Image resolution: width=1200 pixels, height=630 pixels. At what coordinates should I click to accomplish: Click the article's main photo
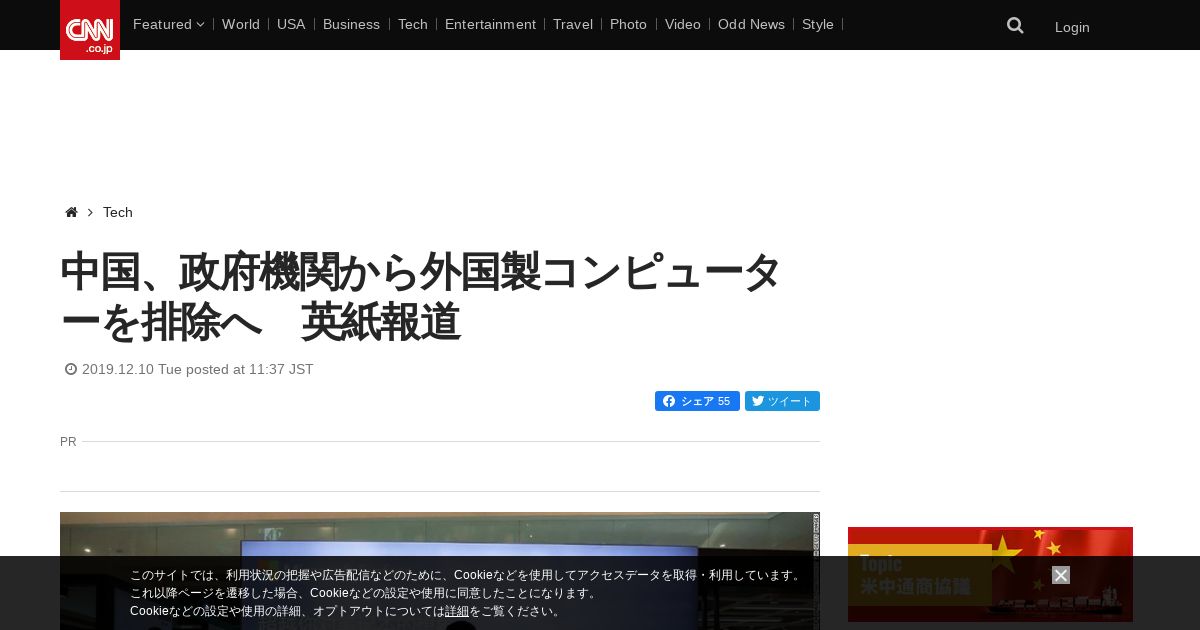click(440, 571)
